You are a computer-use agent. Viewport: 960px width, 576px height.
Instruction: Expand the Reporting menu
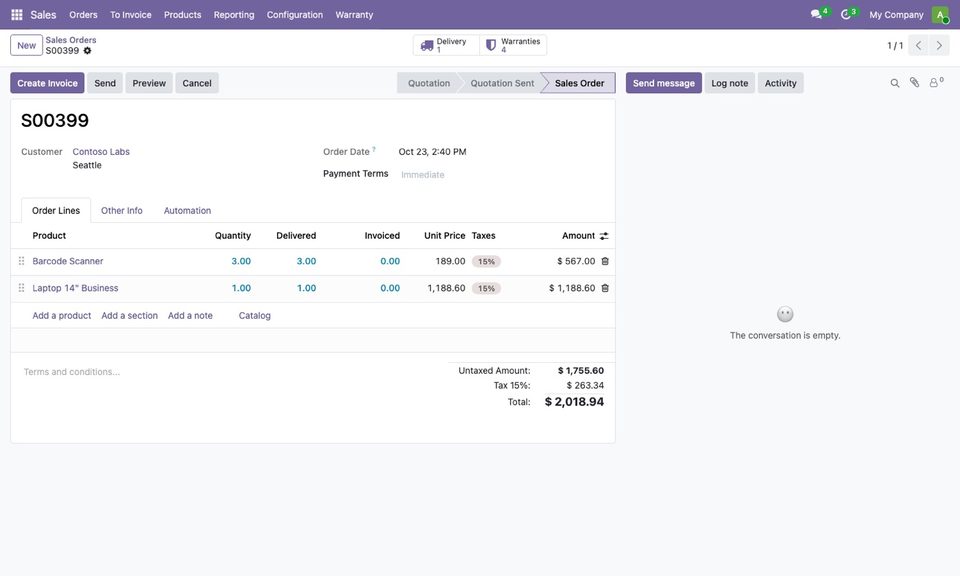234,15
